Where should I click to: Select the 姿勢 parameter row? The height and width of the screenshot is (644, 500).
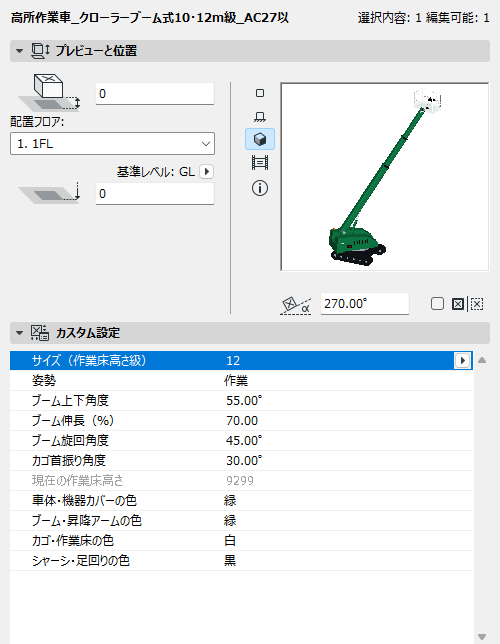[241, 381]
